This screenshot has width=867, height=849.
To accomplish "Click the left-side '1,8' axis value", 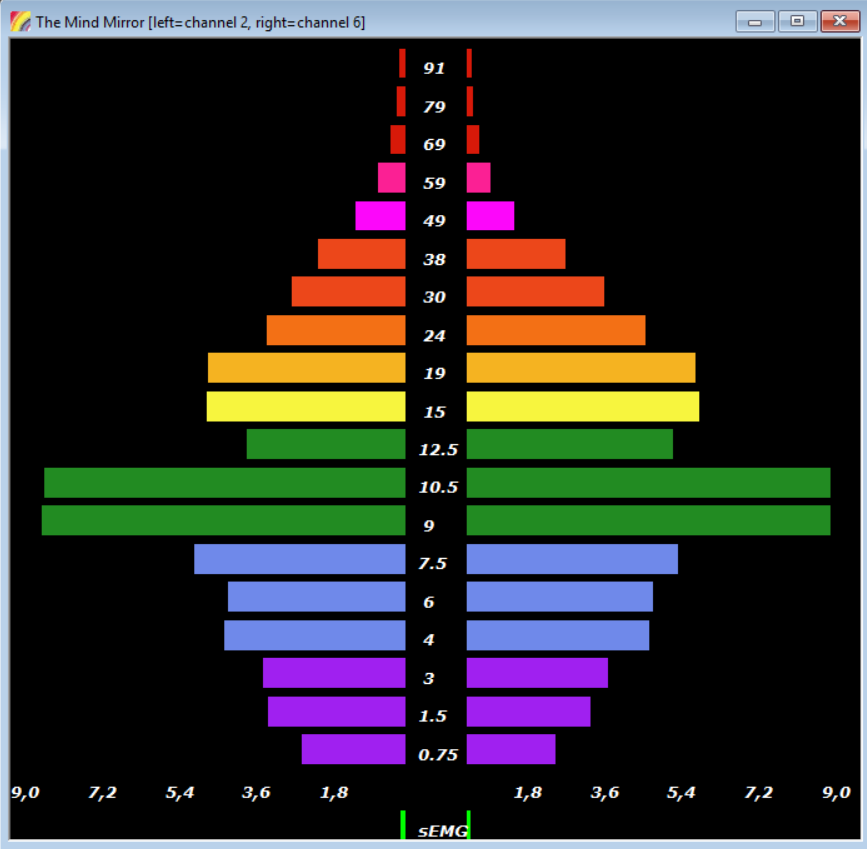I will tap(335, 793).
